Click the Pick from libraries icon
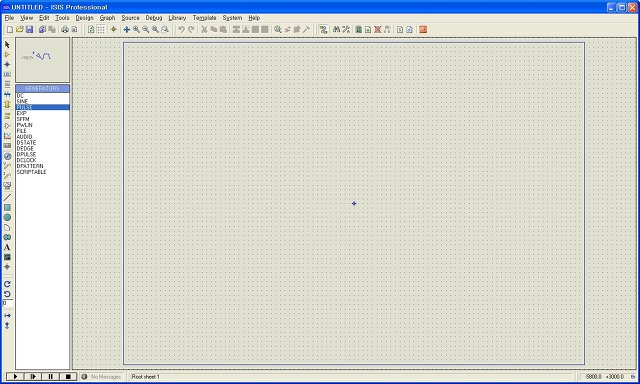The image size is (640, 384). 278,29
